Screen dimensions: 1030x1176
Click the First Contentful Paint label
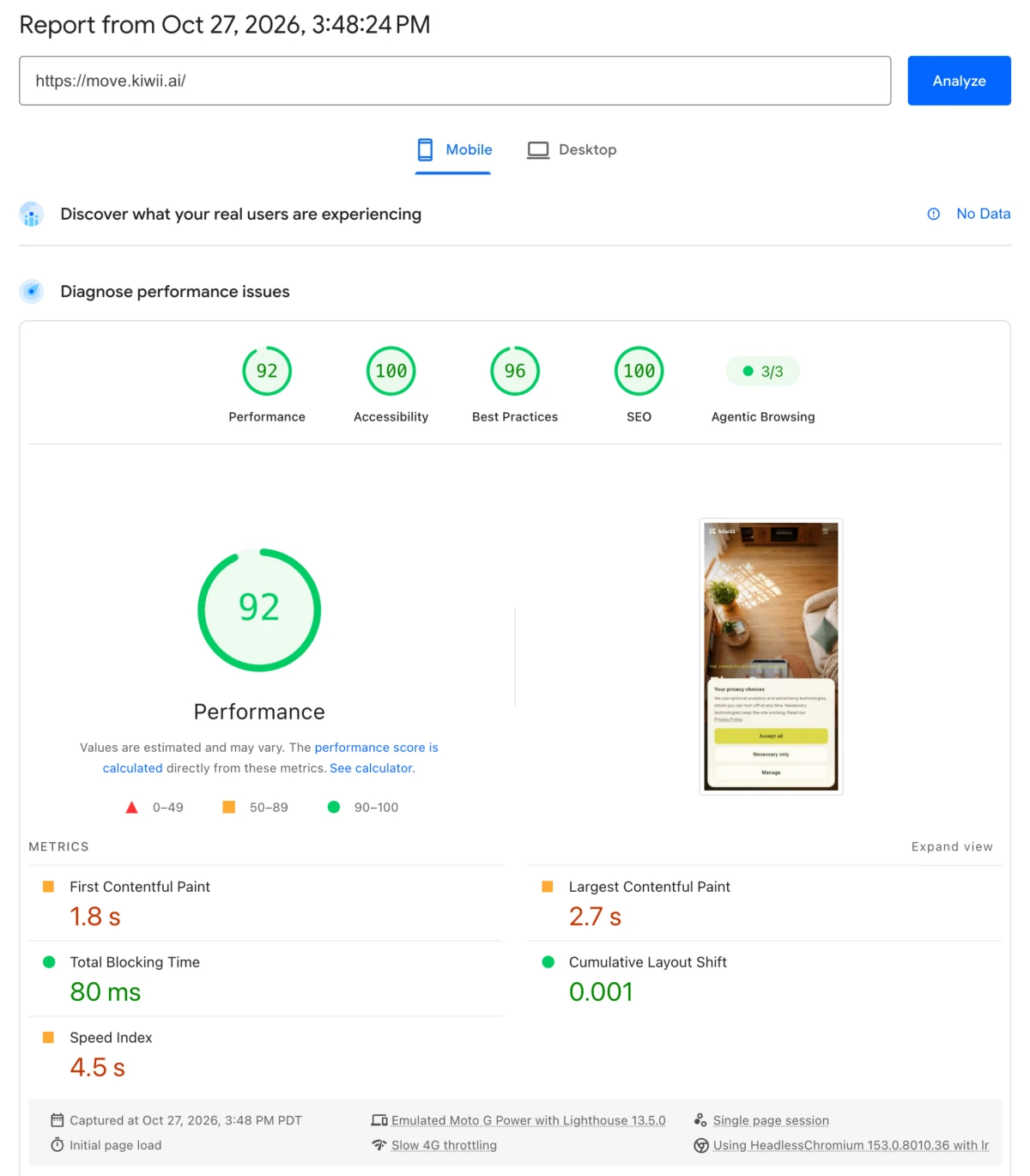140,887
